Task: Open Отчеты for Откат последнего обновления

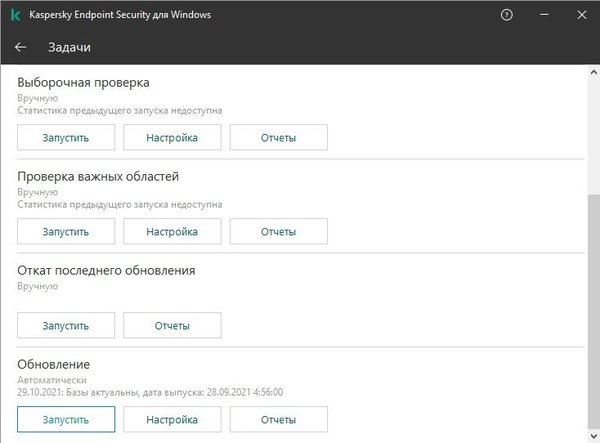Action: click(172, 325)
